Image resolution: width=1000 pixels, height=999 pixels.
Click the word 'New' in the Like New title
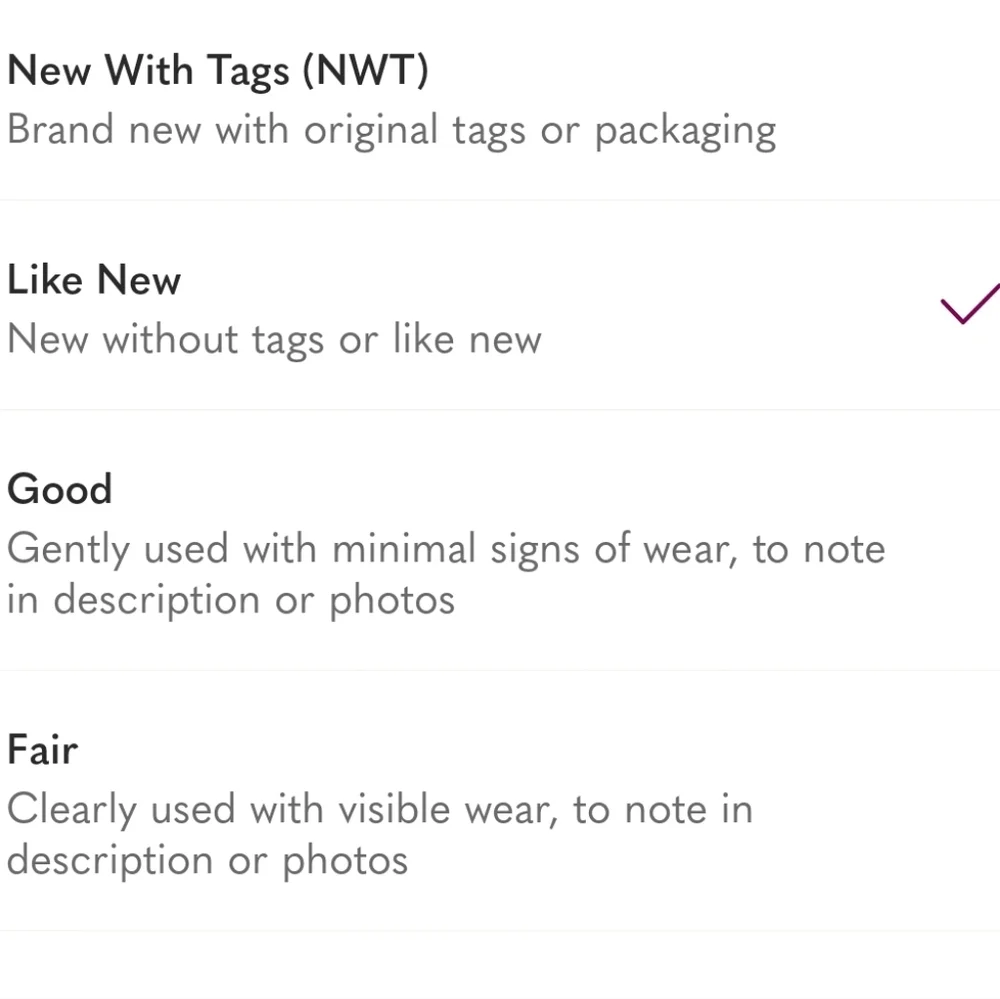pyautogui.click(x=139, y=280)
